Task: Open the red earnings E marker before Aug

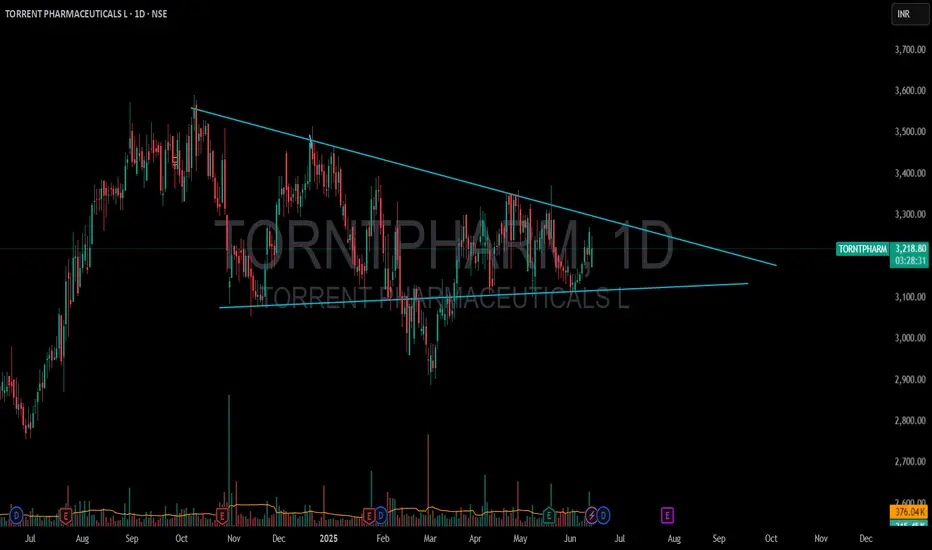Action: click(65, 516)
